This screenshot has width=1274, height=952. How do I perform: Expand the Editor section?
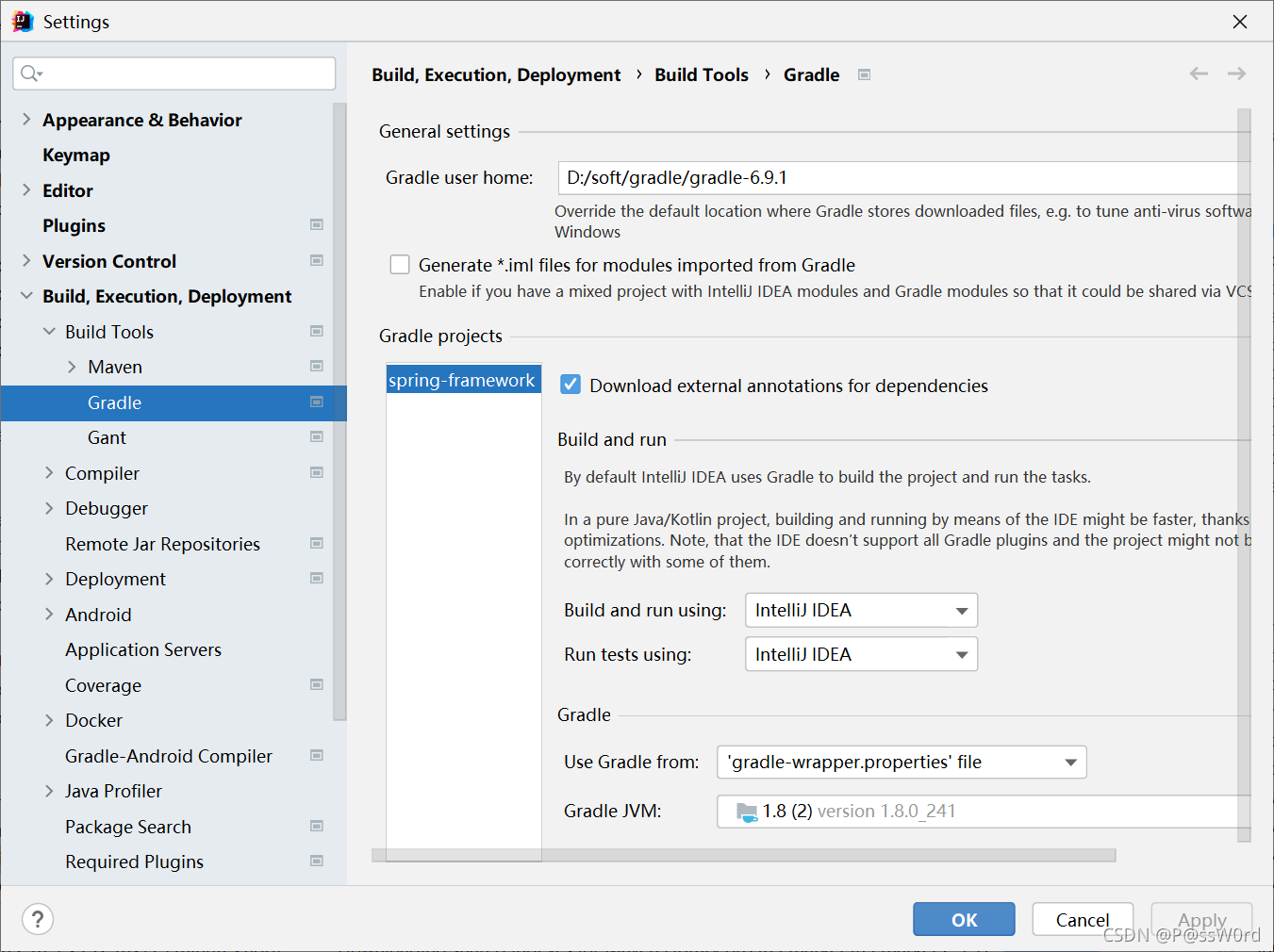click(x=26, y=190)
